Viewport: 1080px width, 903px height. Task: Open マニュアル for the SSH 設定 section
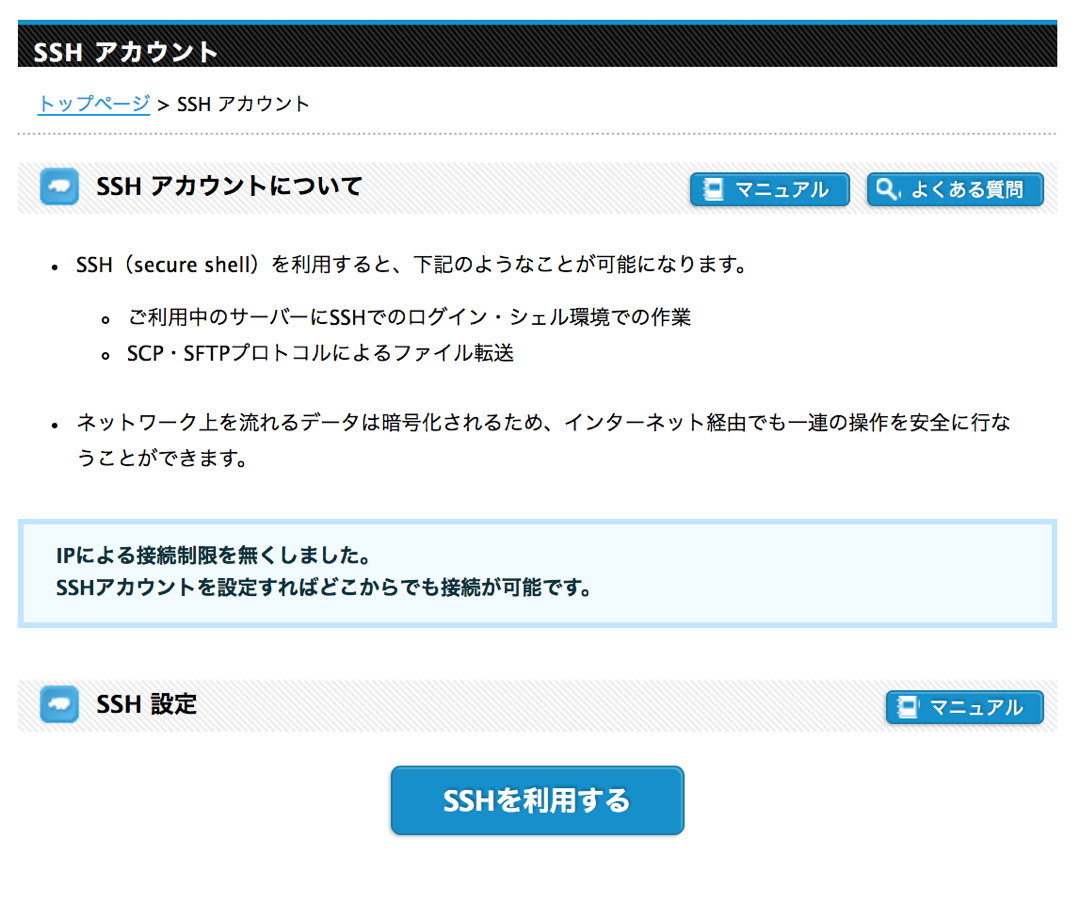964,707
